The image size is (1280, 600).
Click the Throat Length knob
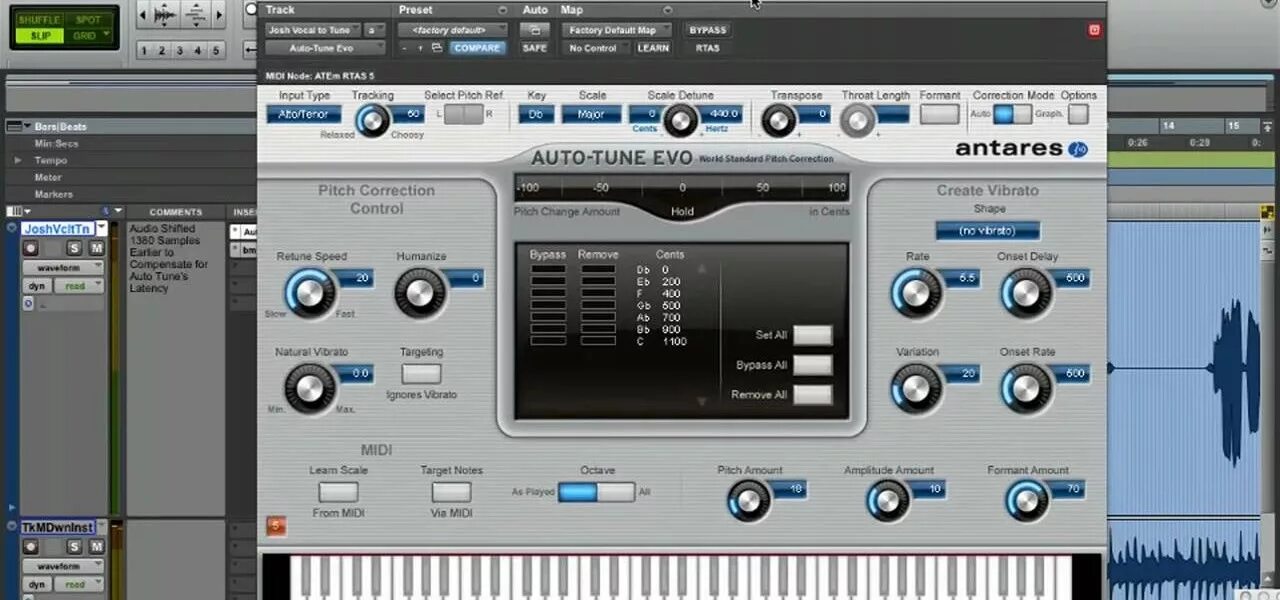click(x=857, y=120)
